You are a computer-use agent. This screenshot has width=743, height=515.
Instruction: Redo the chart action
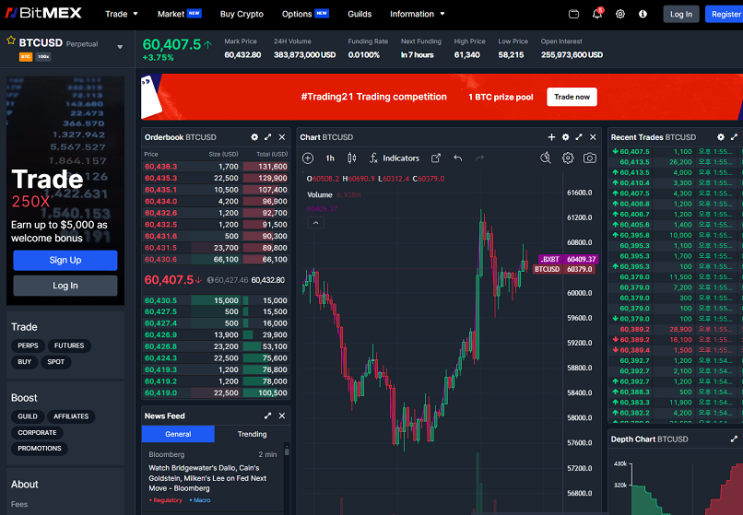(480, 158)
